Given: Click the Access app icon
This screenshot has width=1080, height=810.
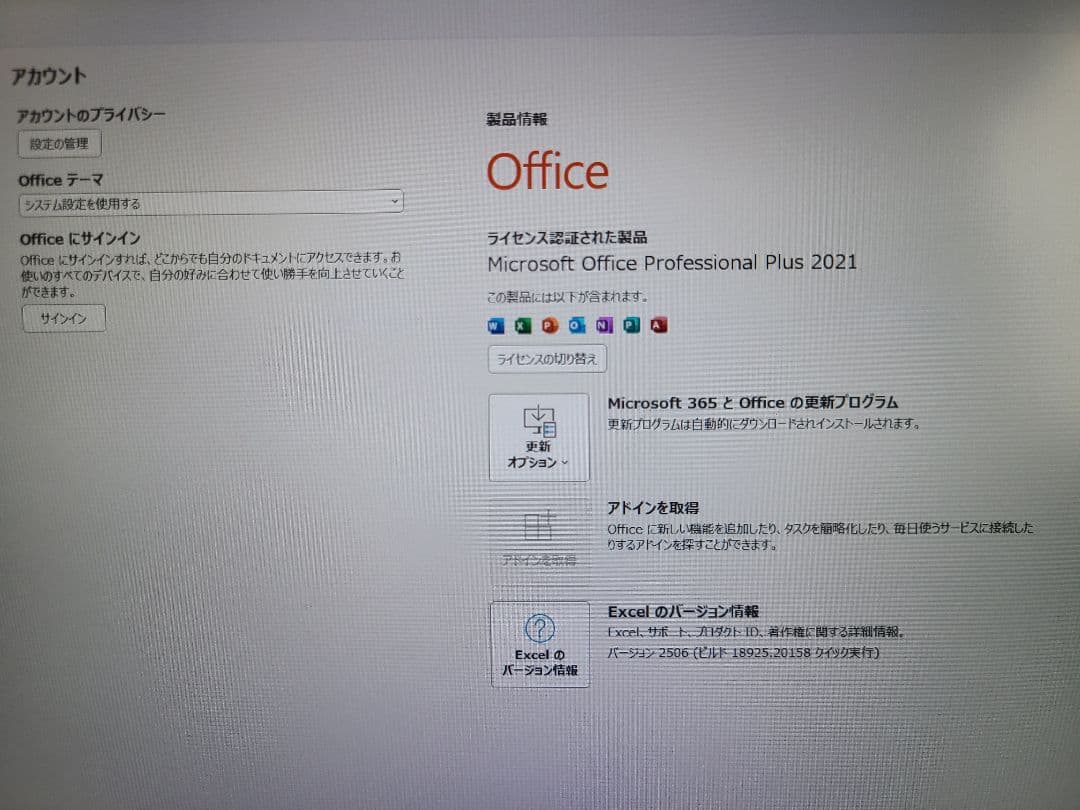Looking at the screenshot, I should [658, 324].
